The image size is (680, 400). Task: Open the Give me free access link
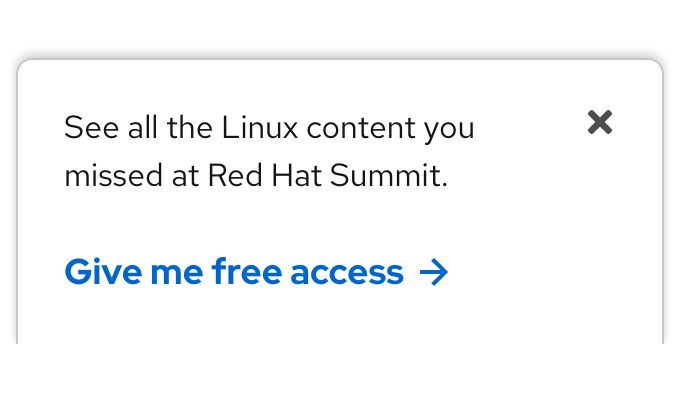(234, 272)
